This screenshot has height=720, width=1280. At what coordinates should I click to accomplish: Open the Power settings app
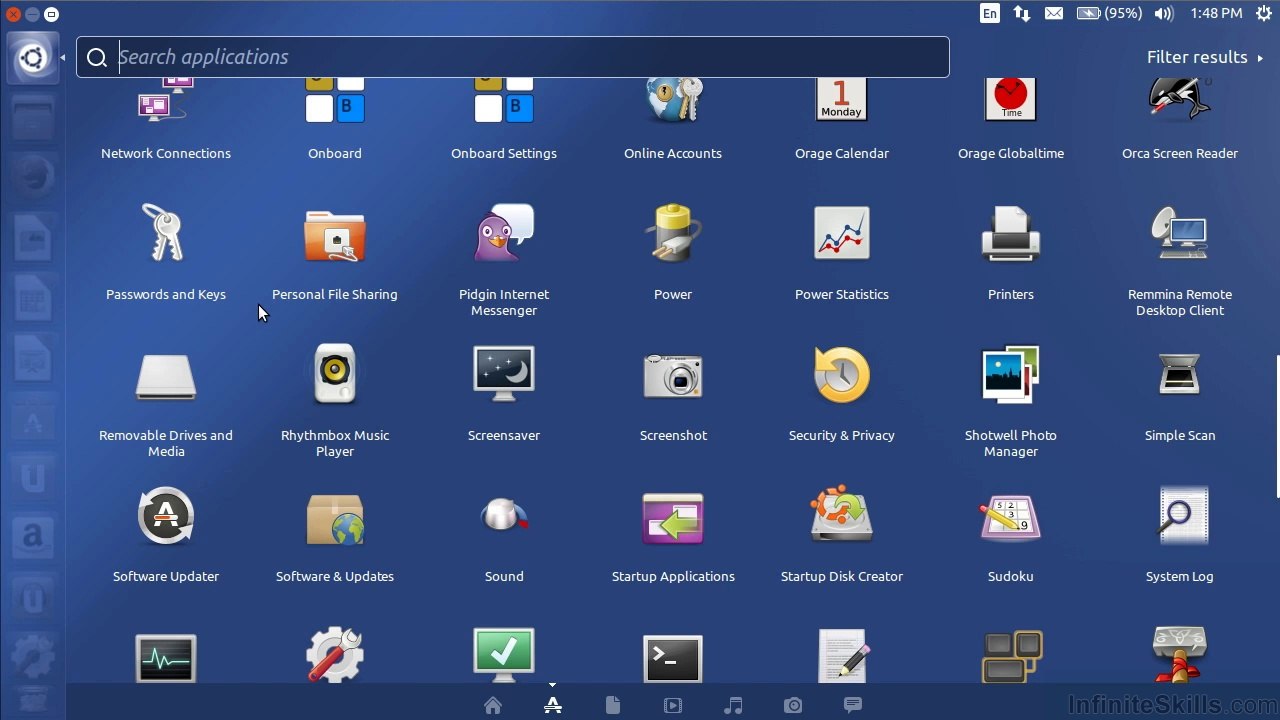tap(673, 252)
